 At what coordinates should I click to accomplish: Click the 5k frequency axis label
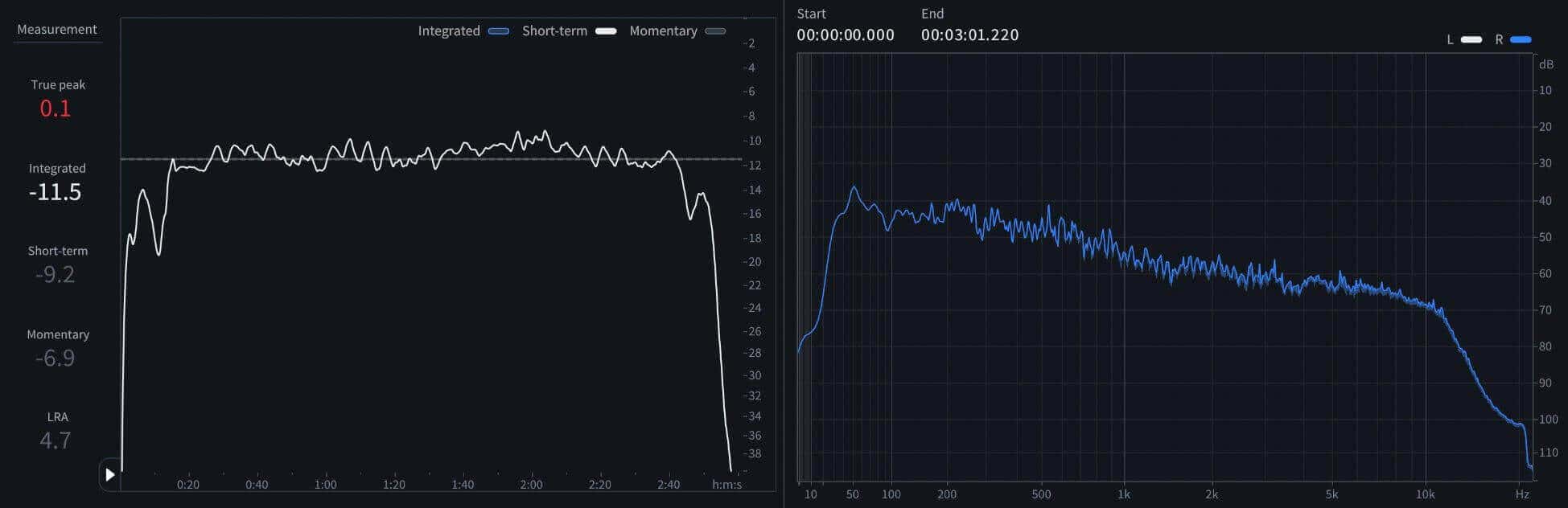(x=1331, y=494)
